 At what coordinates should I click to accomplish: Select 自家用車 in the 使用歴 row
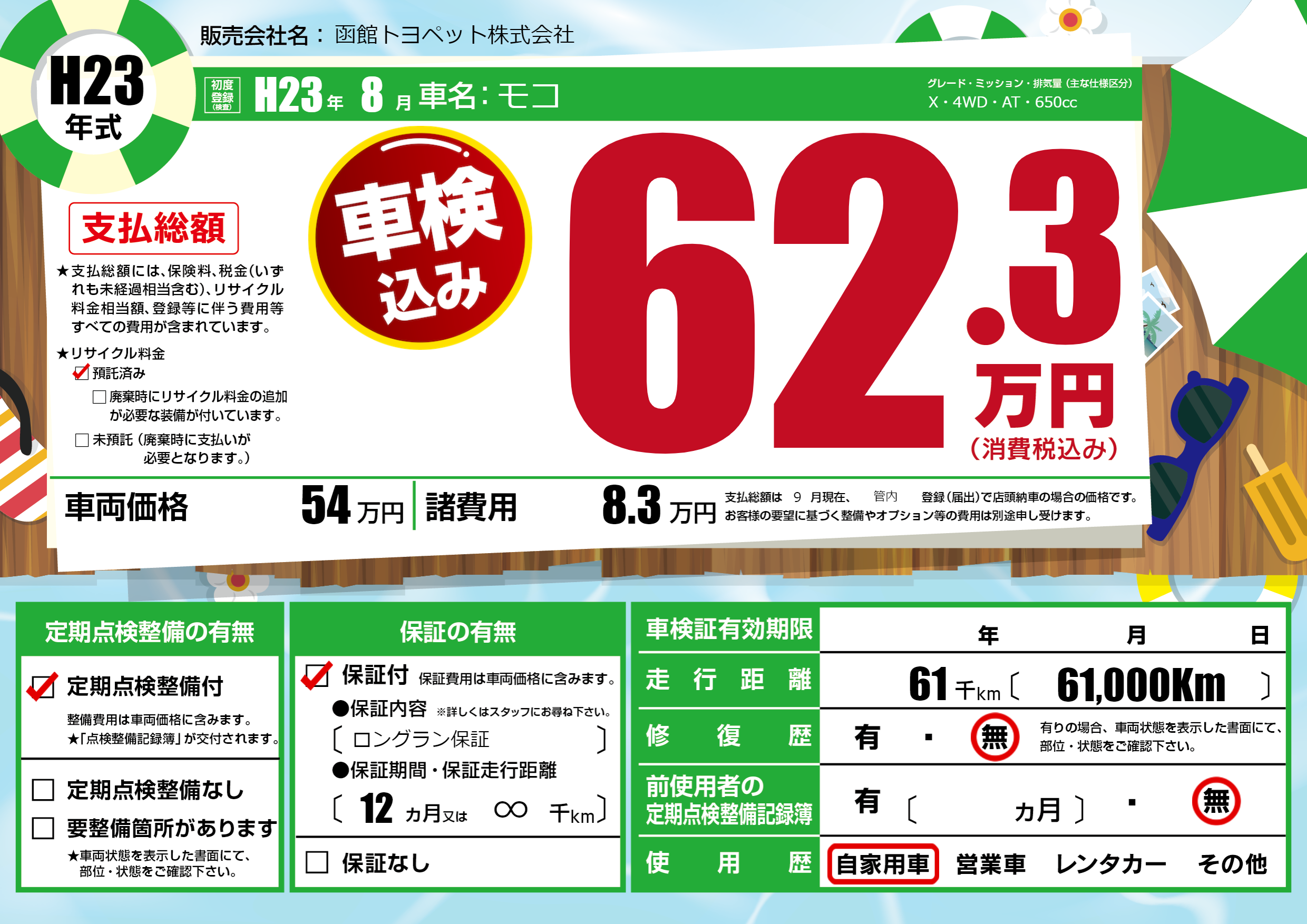coord(882,864)
